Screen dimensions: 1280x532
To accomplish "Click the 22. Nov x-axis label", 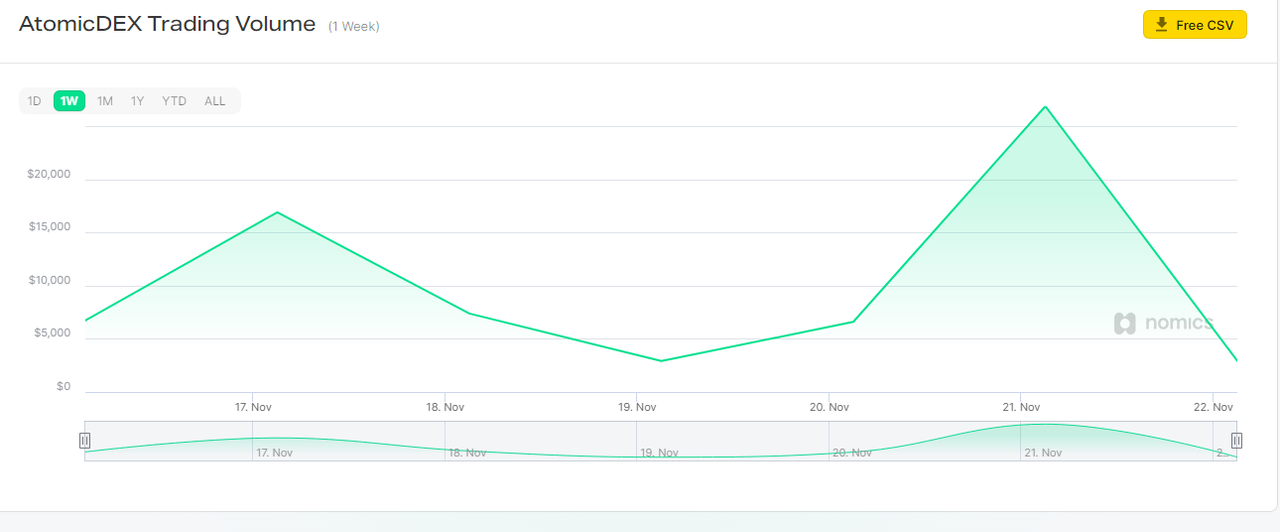I will (1213, 407).
